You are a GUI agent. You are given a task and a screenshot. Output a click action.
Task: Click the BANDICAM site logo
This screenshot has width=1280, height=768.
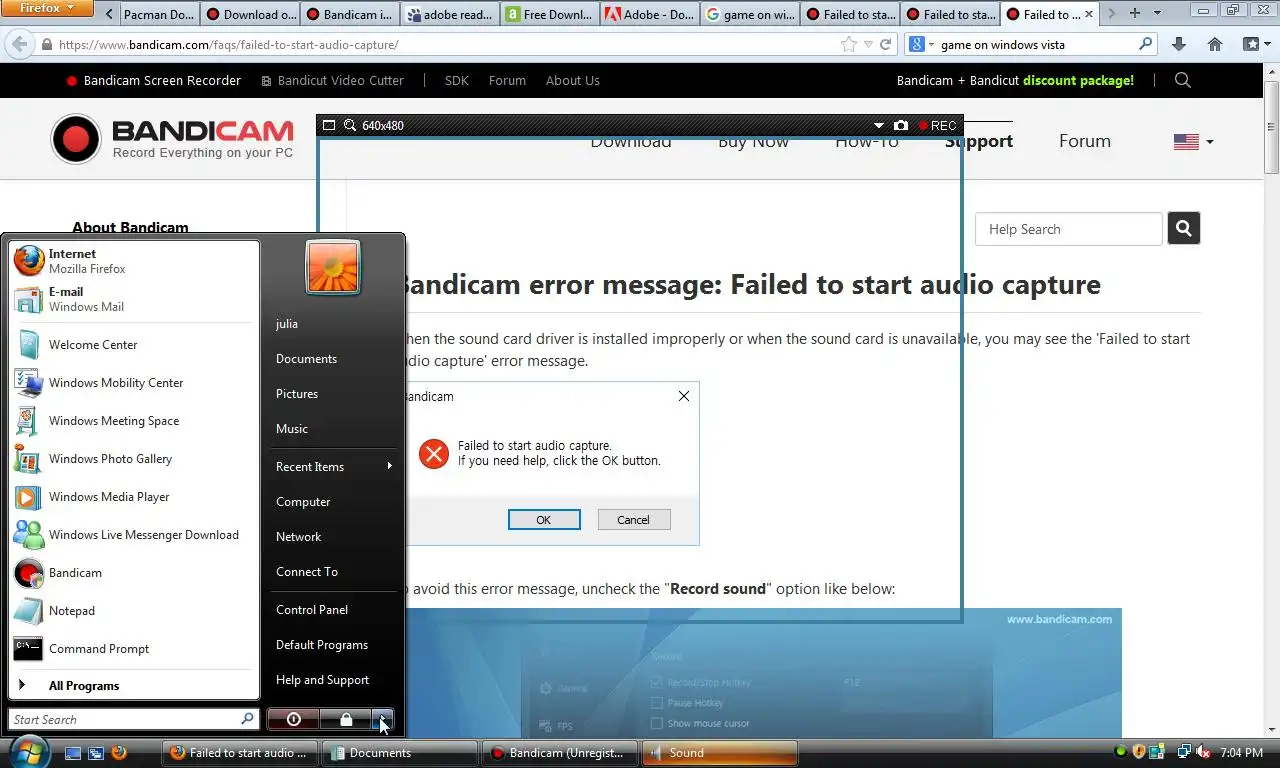click(172, 139)
